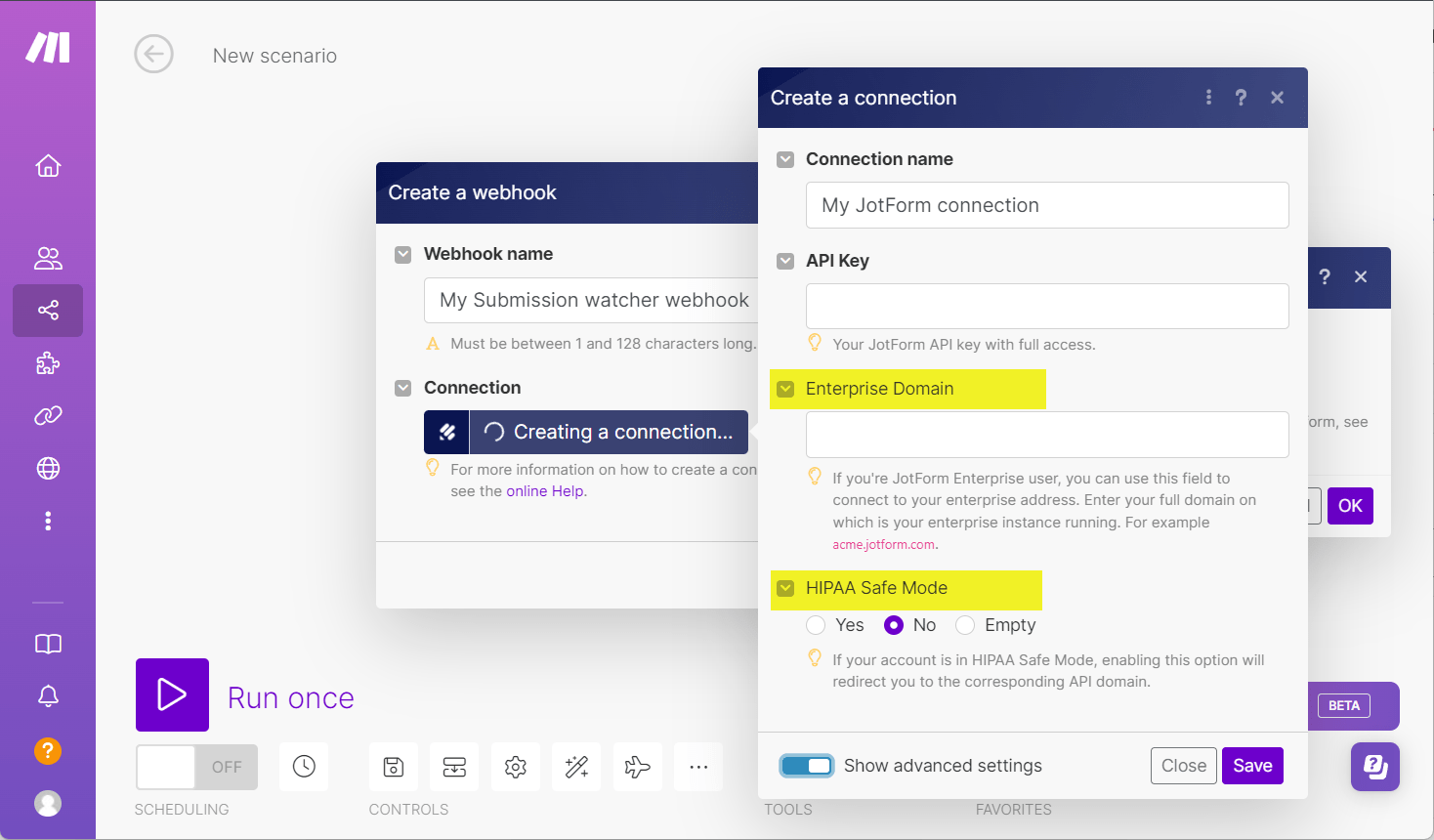Open the Connections link icon in sidebar
This screenshot has height=840, width=1434.
point(48,416)
